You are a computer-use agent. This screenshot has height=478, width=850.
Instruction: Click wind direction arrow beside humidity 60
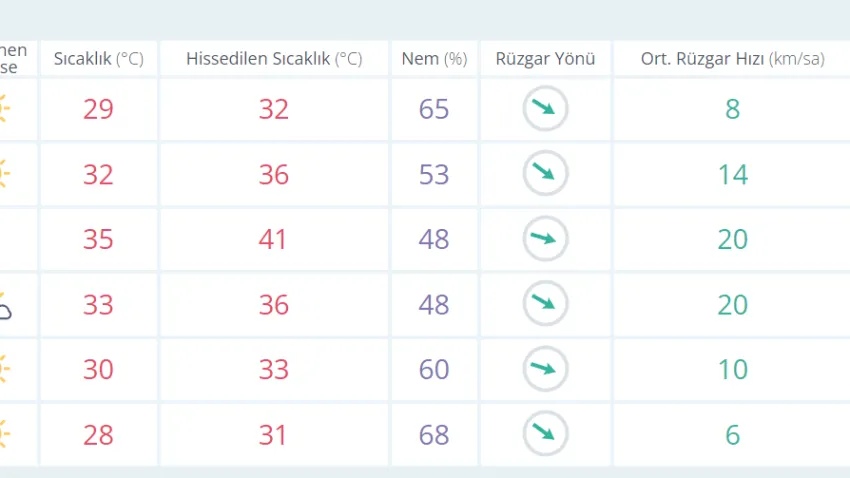[x=545, y=369]
